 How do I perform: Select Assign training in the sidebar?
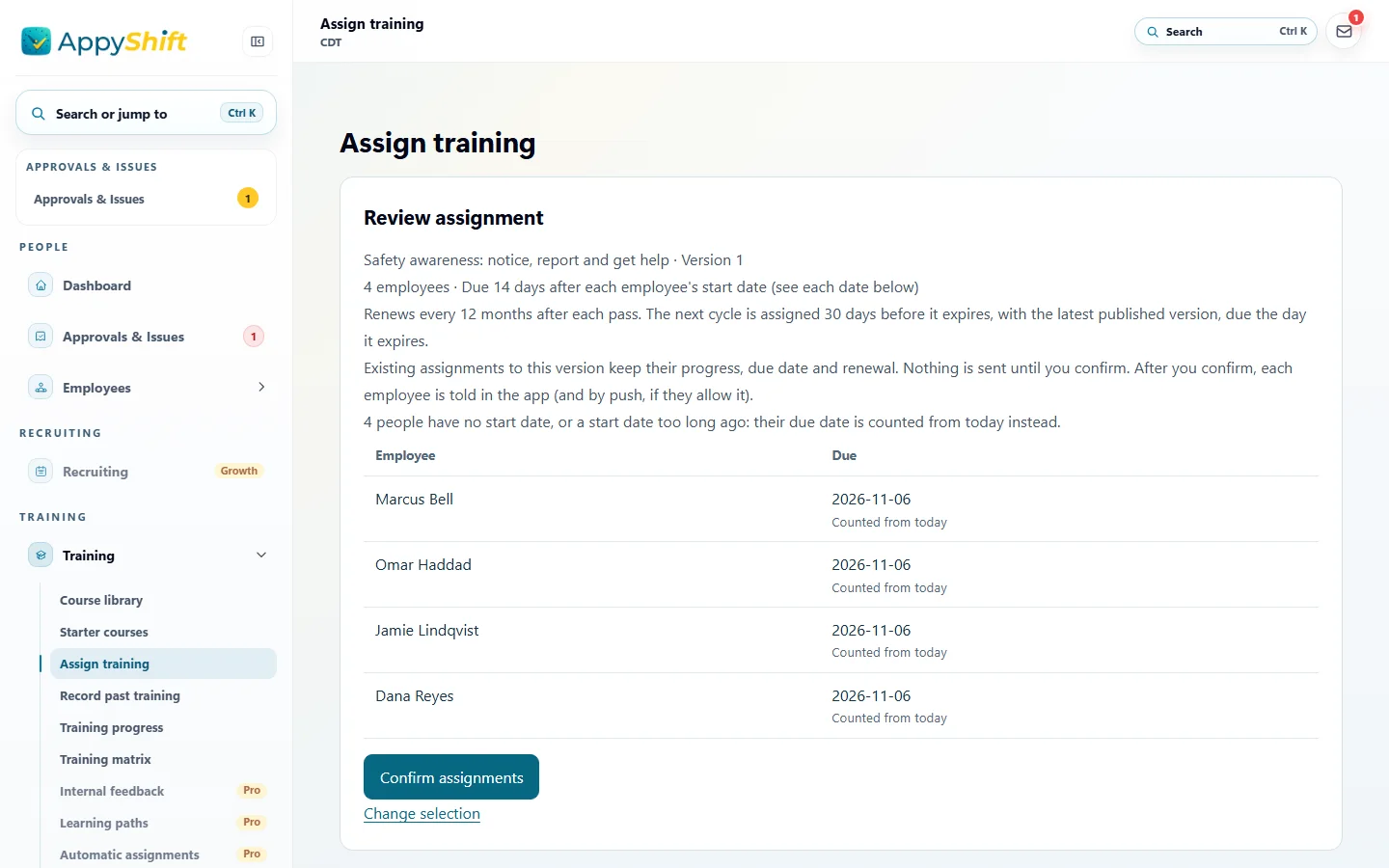click(x=163, y=664)
